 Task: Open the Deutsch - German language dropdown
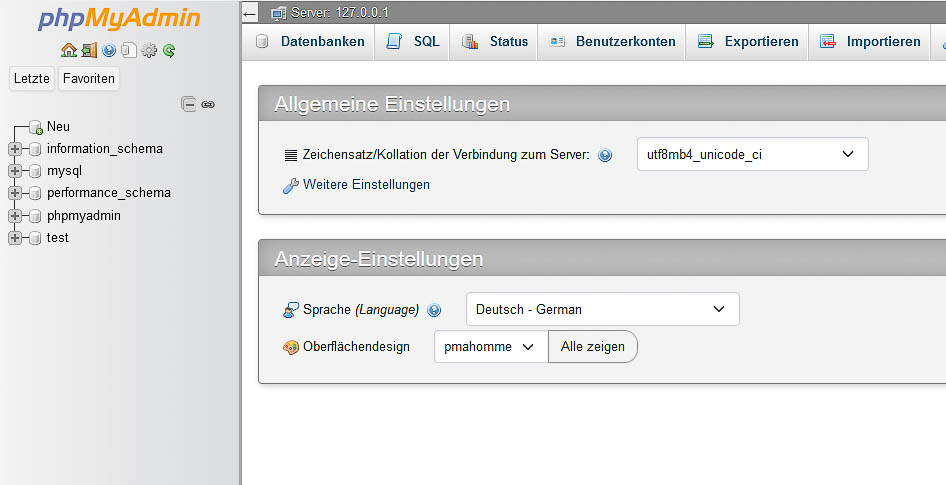[602, 309]
